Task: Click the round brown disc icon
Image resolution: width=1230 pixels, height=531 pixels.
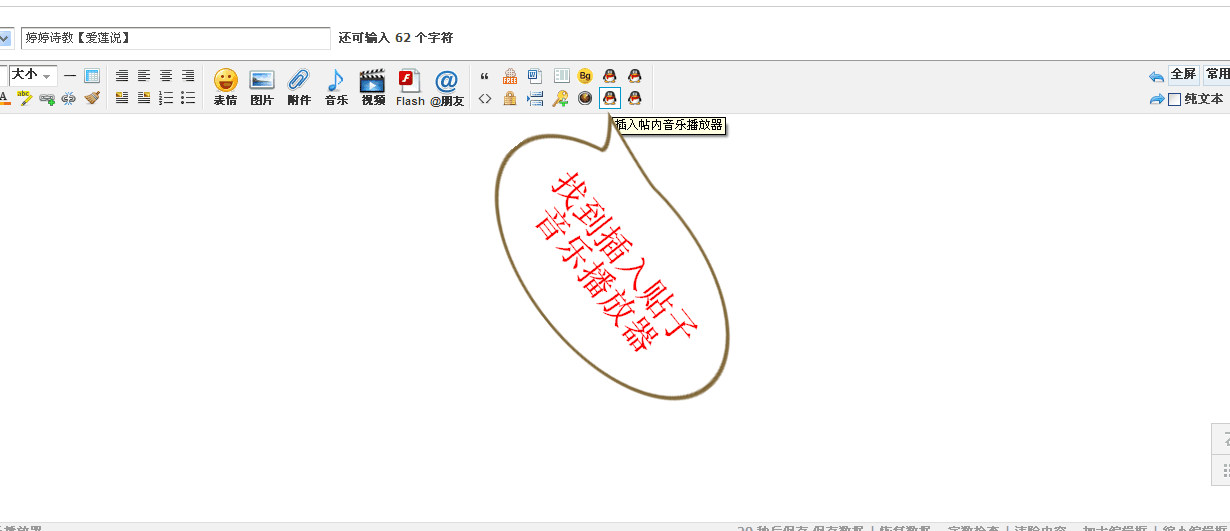Action: 585,98
